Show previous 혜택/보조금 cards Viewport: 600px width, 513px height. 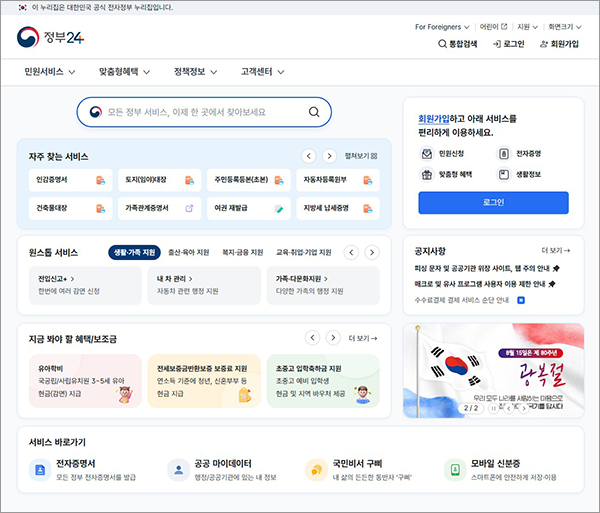point(312,338)
